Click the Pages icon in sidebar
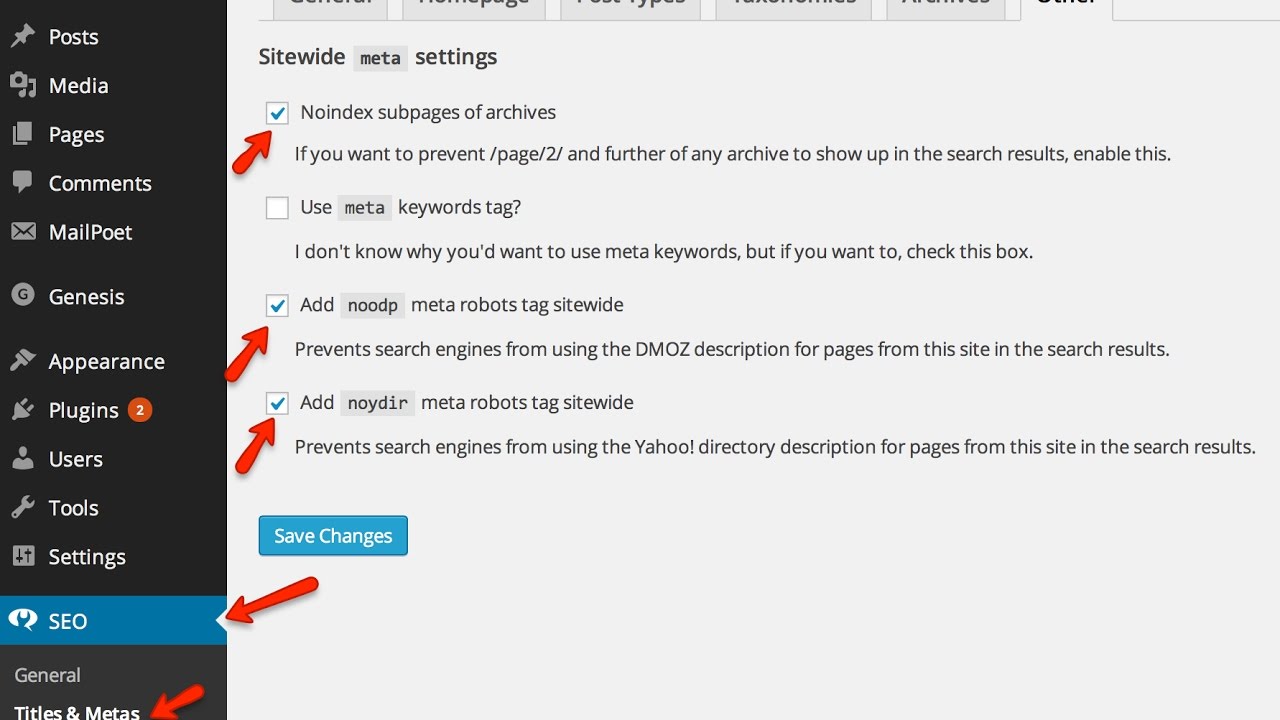Image resolution: width=1280 pixels, height=720 pixels. (22, 135)
